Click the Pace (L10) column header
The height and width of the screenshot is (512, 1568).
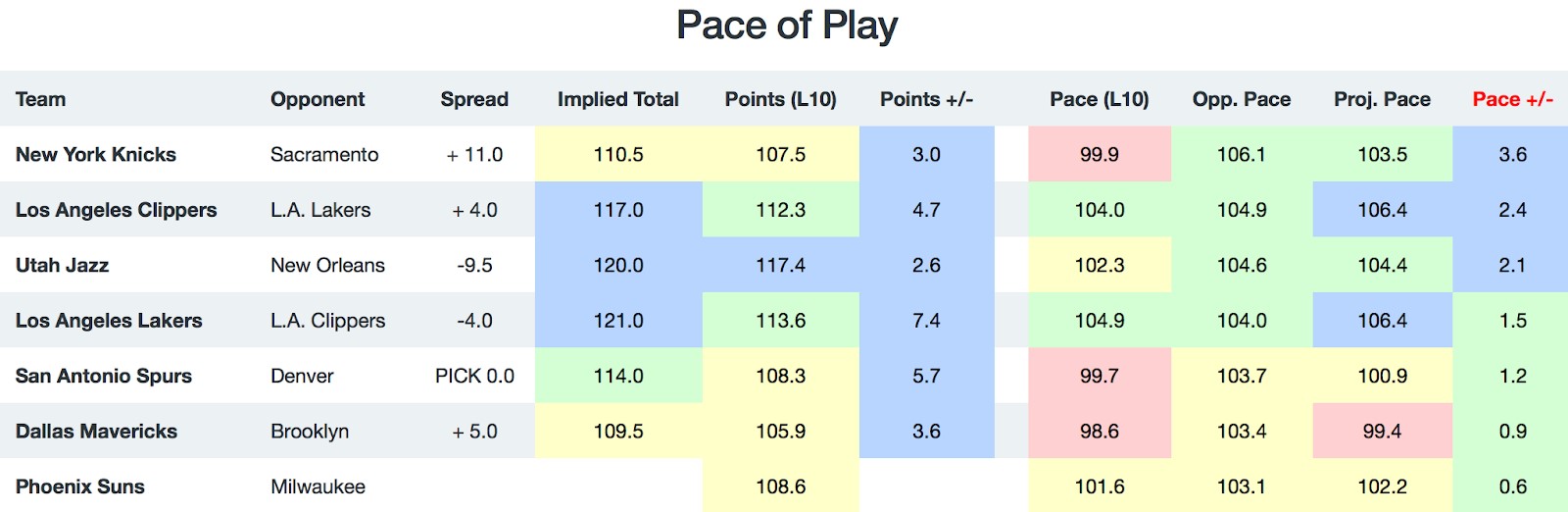pyautogui.click(x=1100, y=99)
